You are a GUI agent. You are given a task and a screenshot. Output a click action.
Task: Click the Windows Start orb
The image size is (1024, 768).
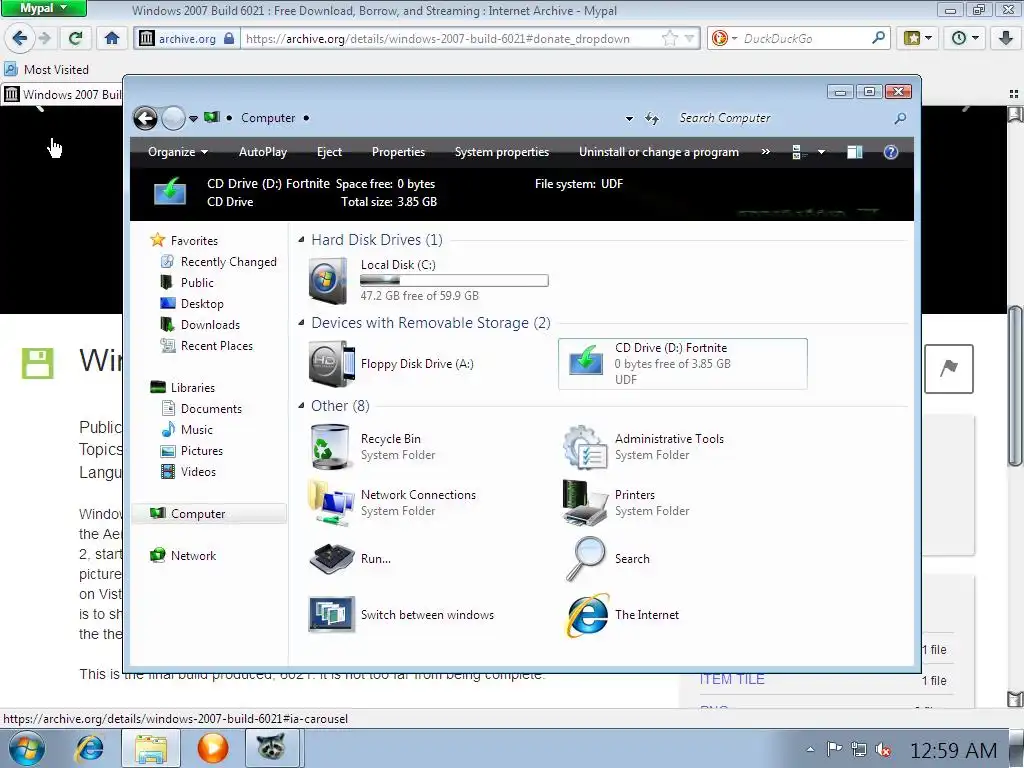(x=27, y=748)
